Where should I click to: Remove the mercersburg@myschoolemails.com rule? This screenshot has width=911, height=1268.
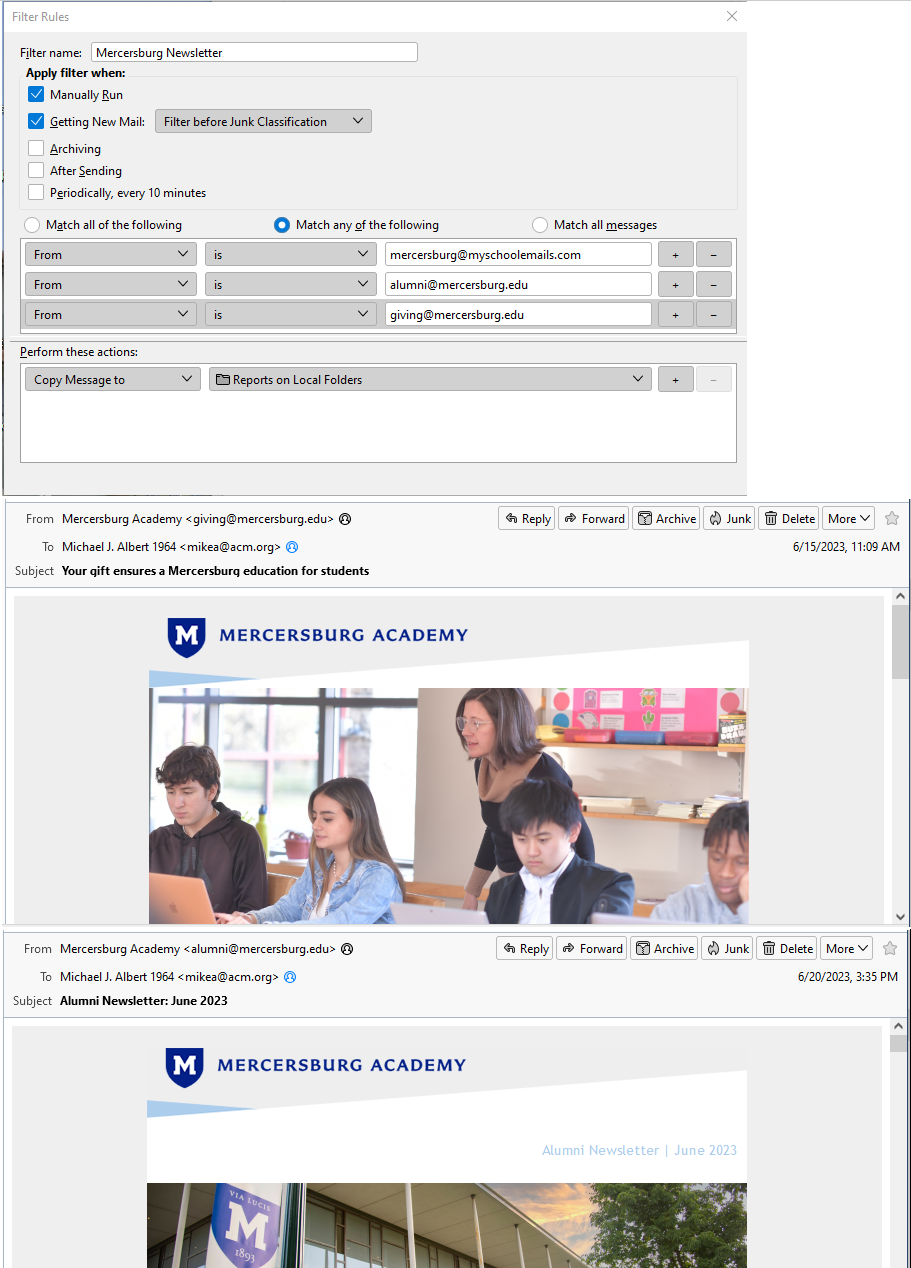(714, 255)
